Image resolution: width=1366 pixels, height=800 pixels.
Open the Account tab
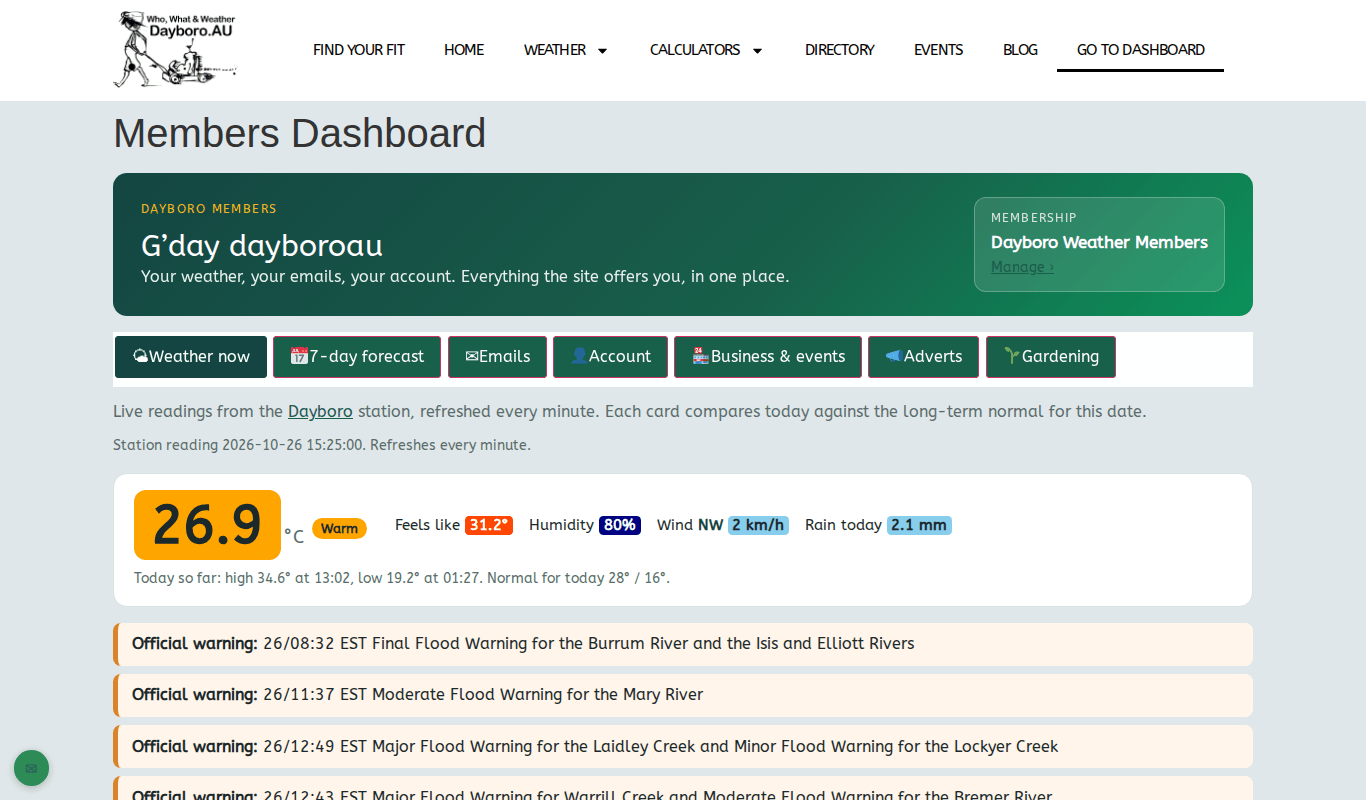[610, 357]
